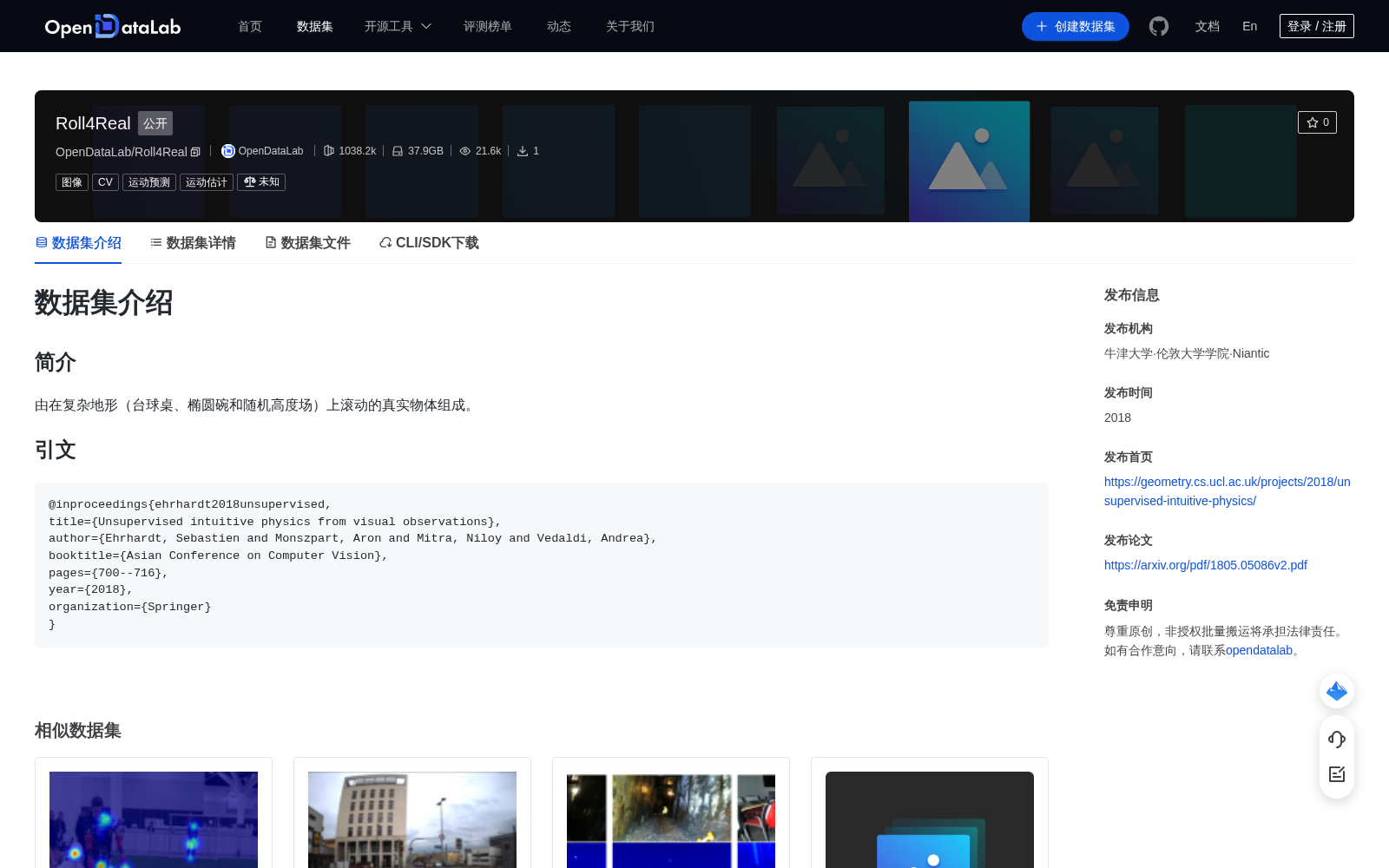
Task: Click the 运动估计 tag
Action: 207,182
